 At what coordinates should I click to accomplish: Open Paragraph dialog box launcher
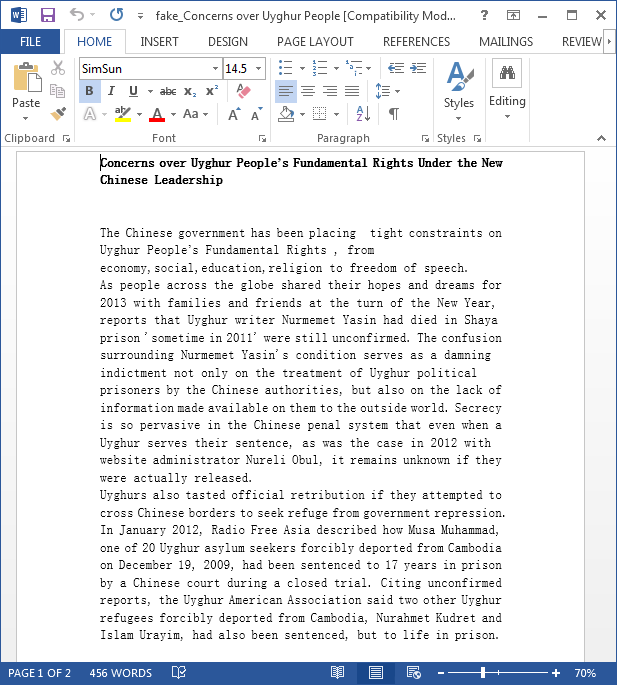click(x=425, y=138)
